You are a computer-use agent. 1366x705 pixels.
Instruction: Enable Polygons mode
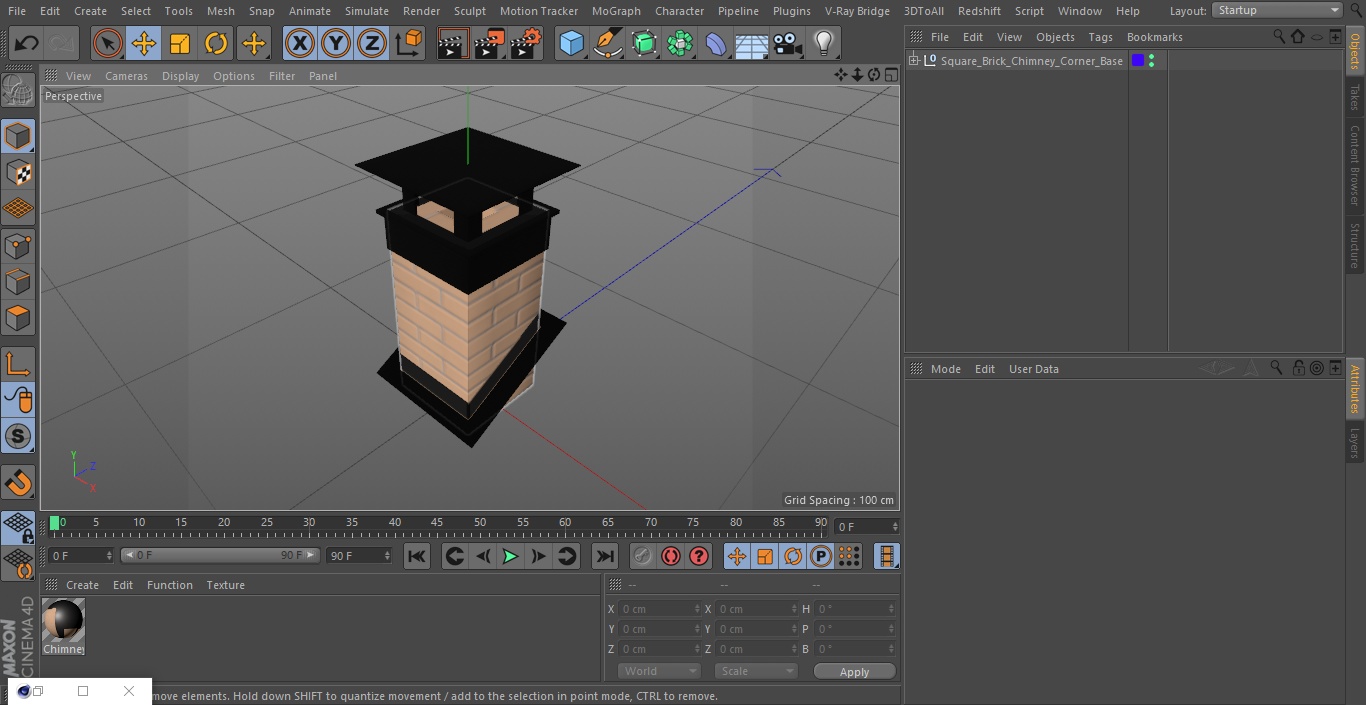tap(18, 319)
